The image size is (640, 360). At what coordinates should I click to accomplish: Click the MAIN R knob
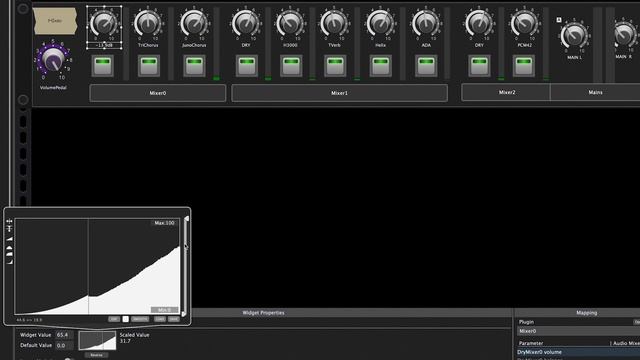[x=625, y=35]
